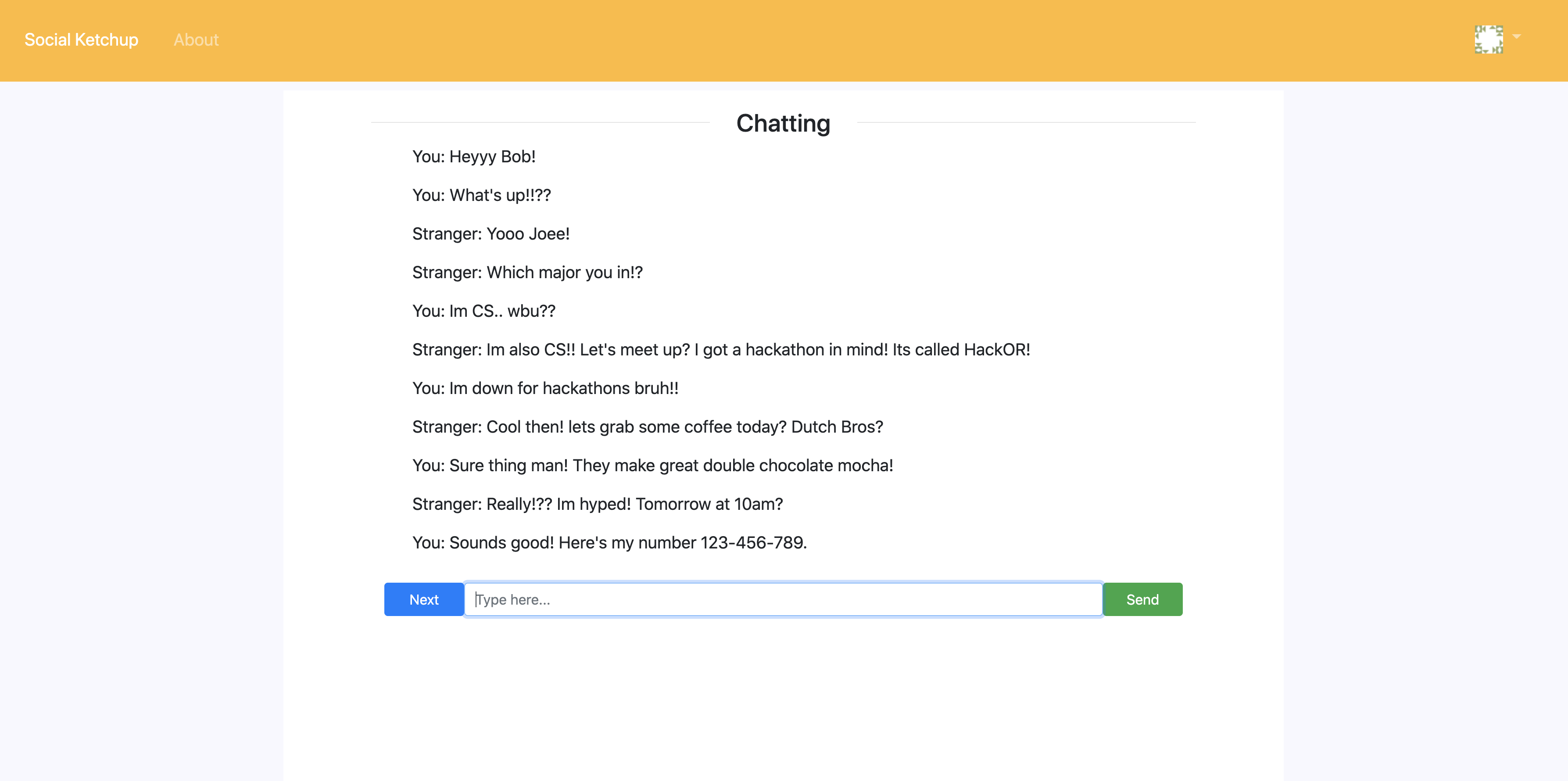
Task: Click "Im down for hackathons" message
Action: tap(545, 388)
